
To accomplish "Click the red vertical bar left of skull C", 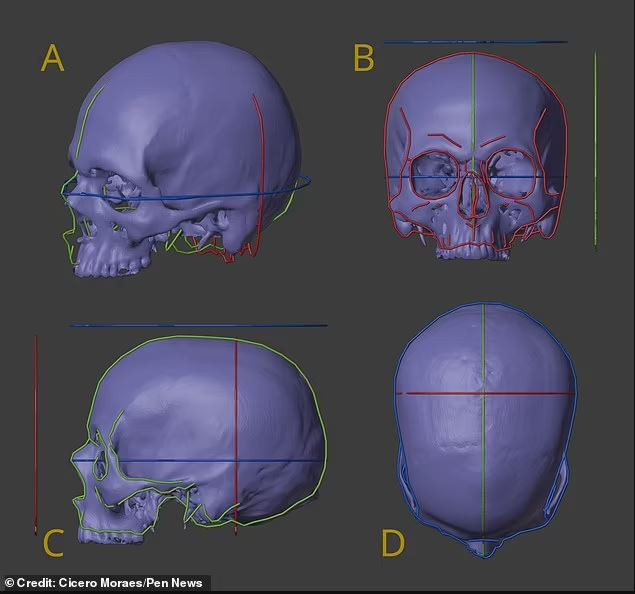I will point(36,430).
